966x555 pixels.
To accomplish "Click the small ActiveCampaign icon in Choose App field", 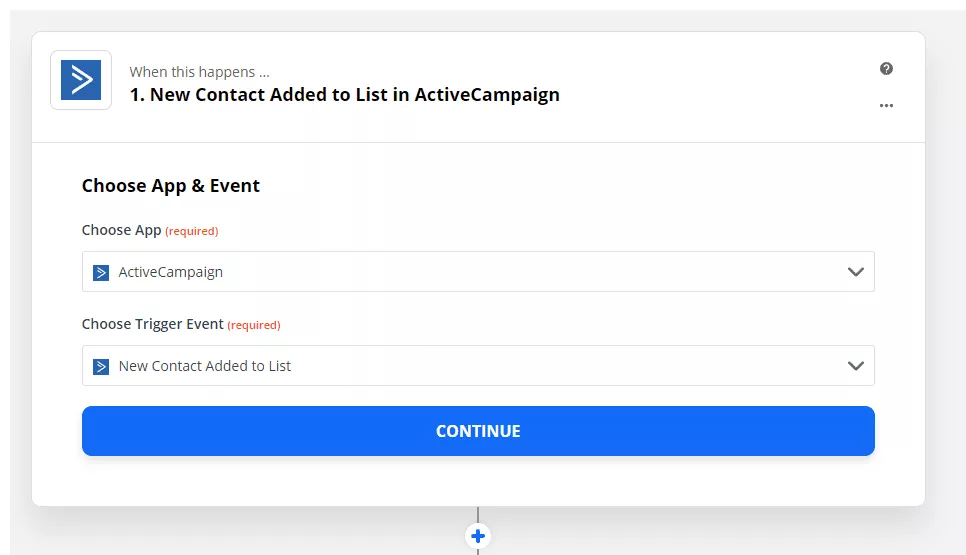I will tap(101, 272).
